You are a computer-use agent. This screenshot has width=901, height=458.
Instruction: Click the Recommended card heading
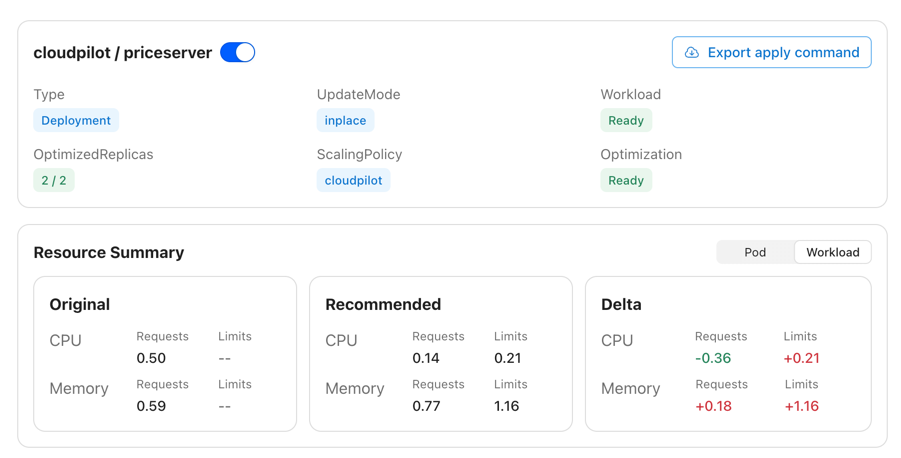tap(383, 304)
